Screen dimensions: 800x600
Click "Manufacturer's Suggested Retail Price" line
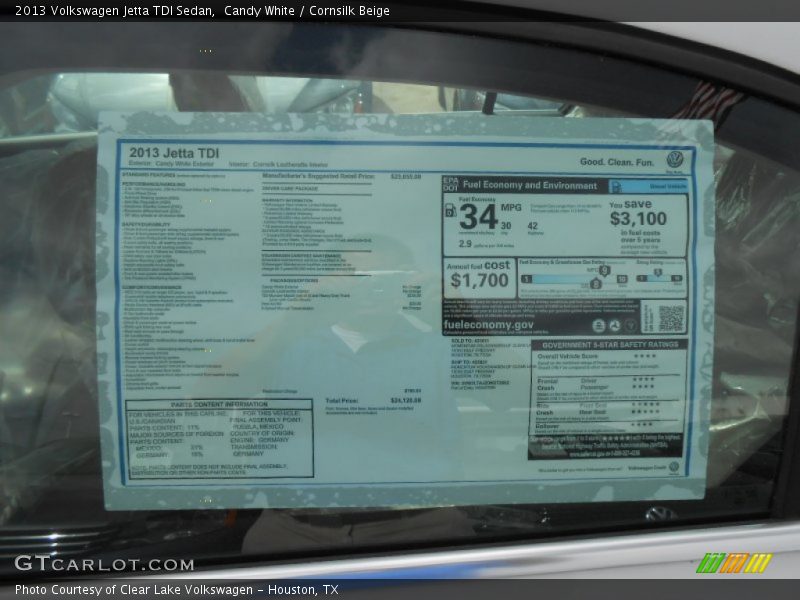pos(341,177)
